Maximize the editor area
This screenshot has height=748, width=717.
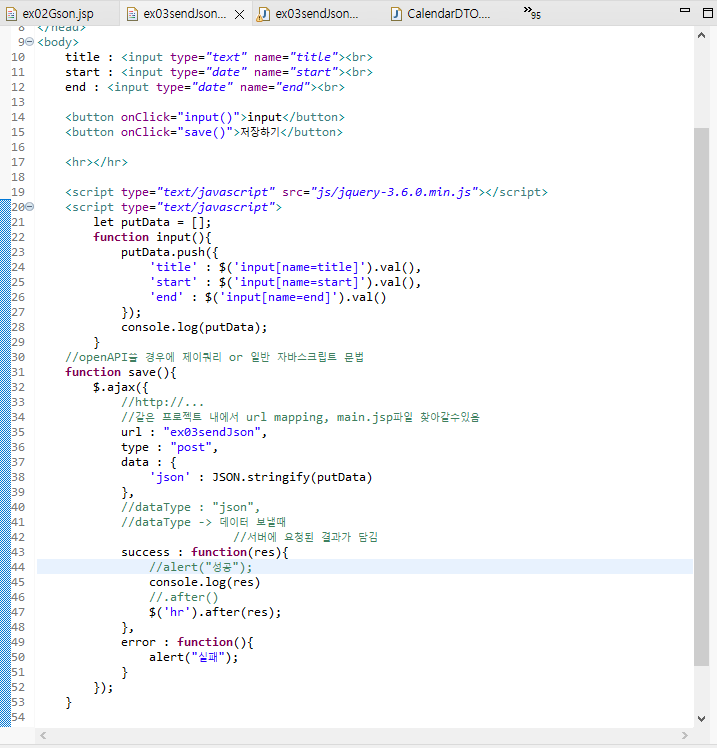708,13
